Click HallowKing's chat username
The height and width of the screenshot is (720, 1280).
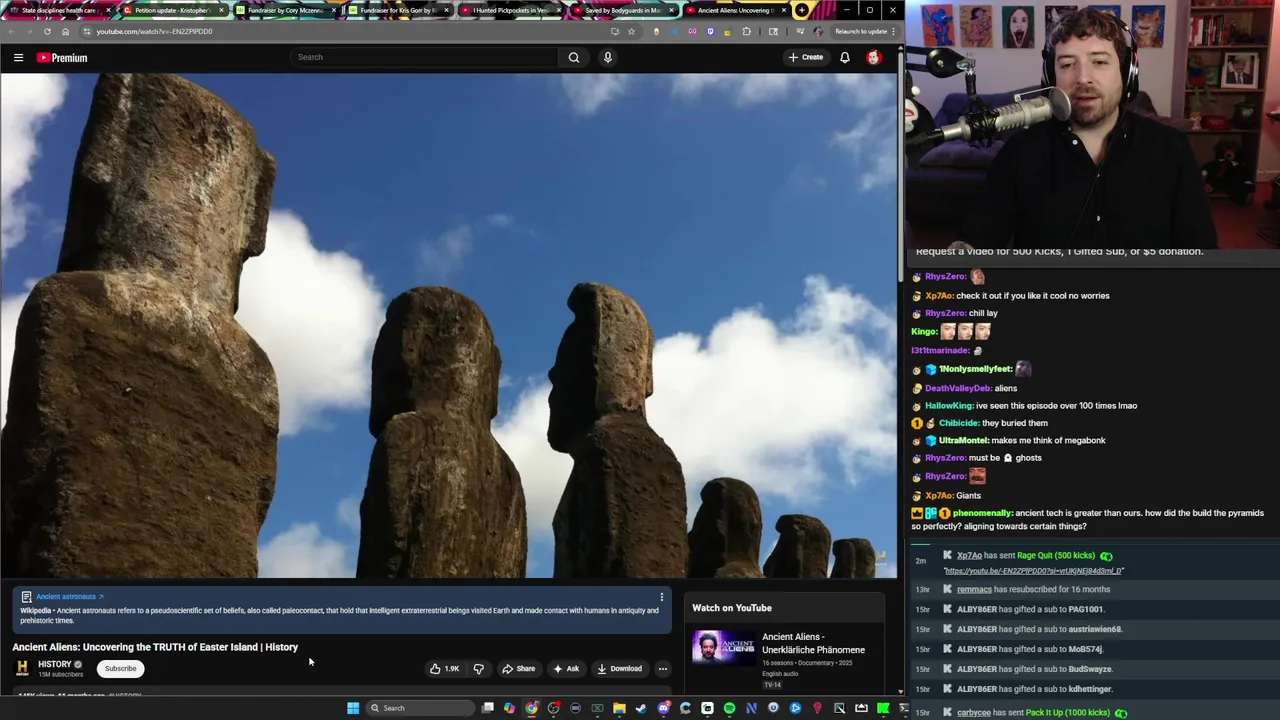point(949,406)
